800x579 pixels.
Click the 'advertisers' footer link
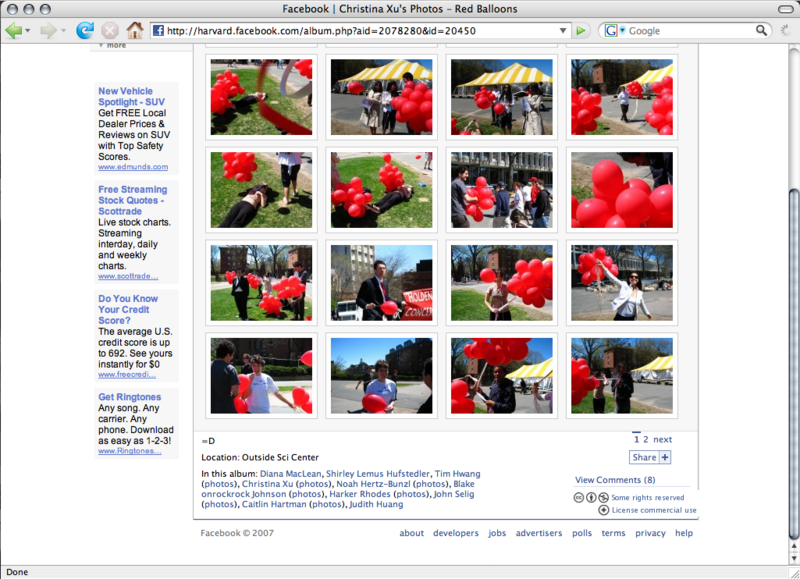[539, 533]
